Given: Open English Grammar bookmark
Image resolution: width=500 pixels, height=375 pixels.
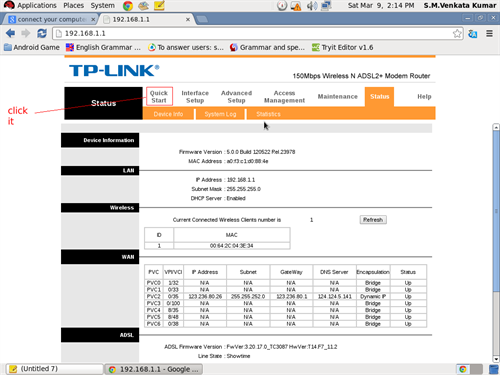Looking at the screenshot, I should (x=103, y=47).
